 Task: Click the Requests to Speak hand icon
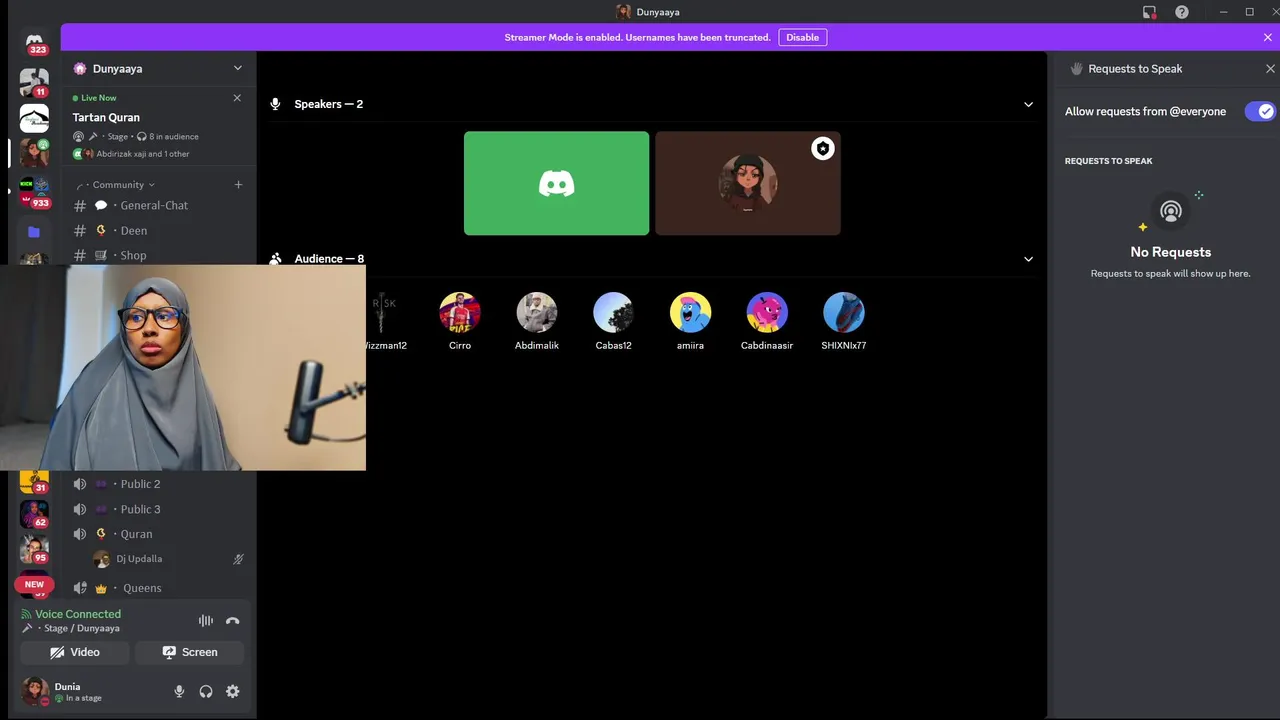click(x=1077, y=69)
